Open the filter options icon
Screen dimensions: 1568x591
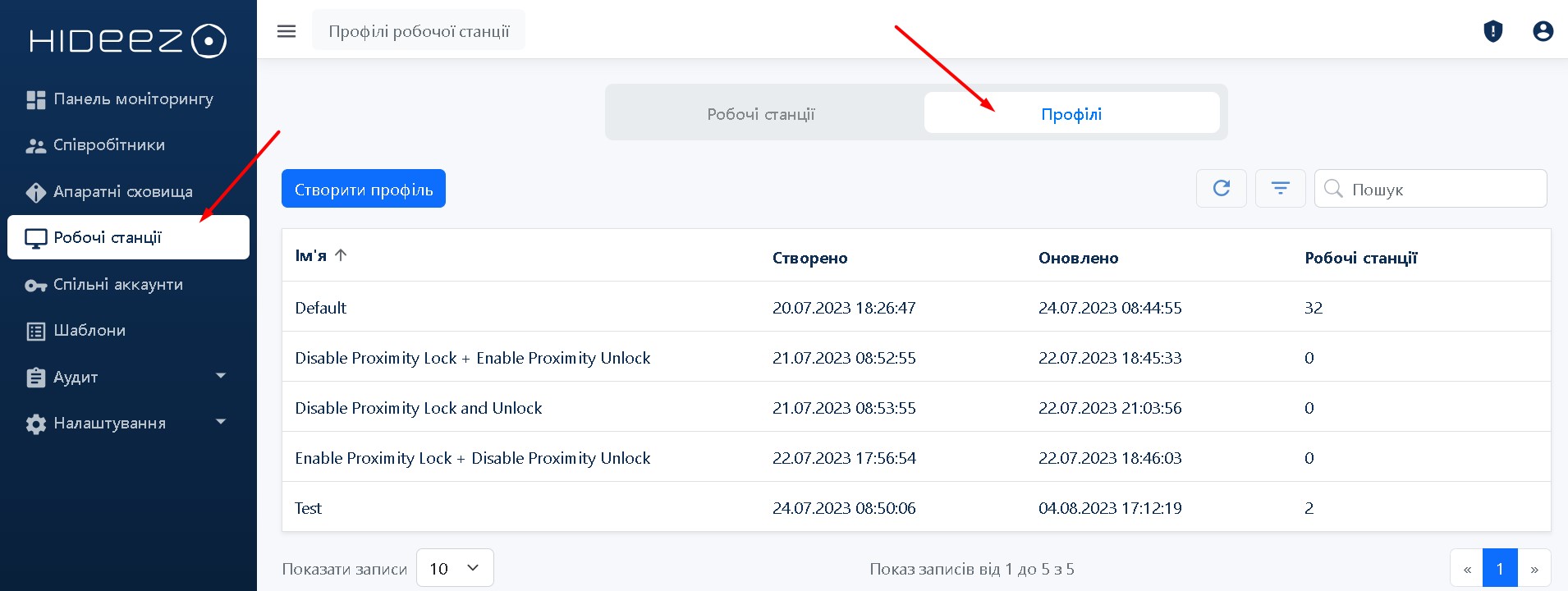[1280, 189]
